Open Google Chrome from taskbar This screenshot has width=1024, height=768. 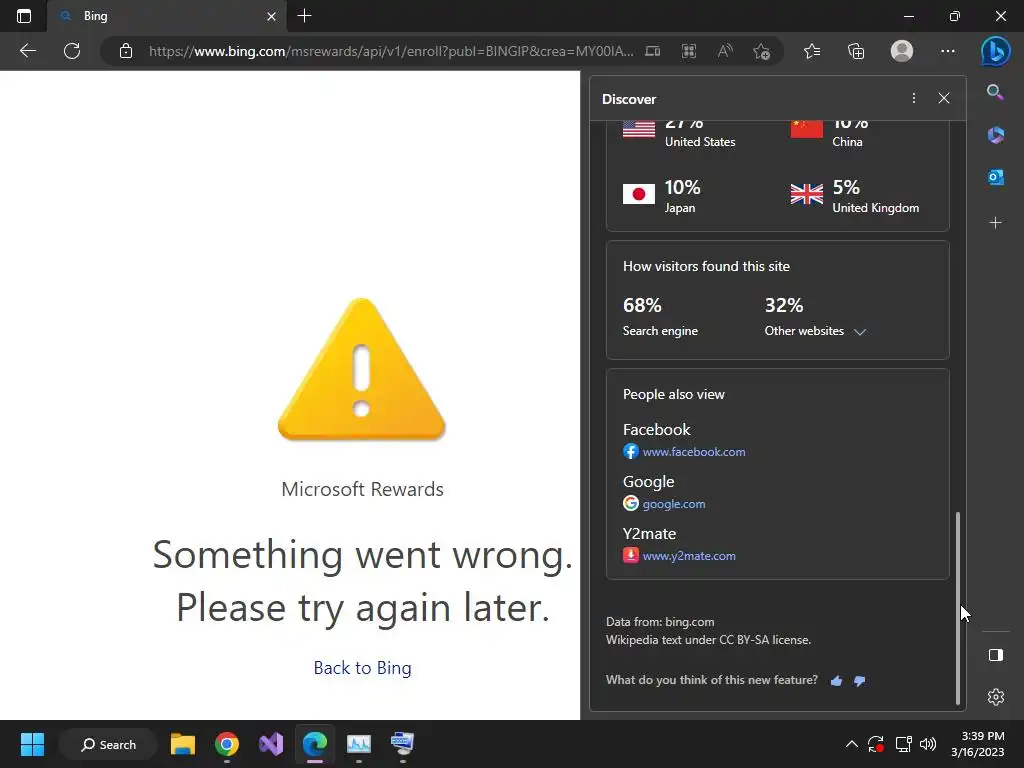pyautogui.click(x=227, y=744)
